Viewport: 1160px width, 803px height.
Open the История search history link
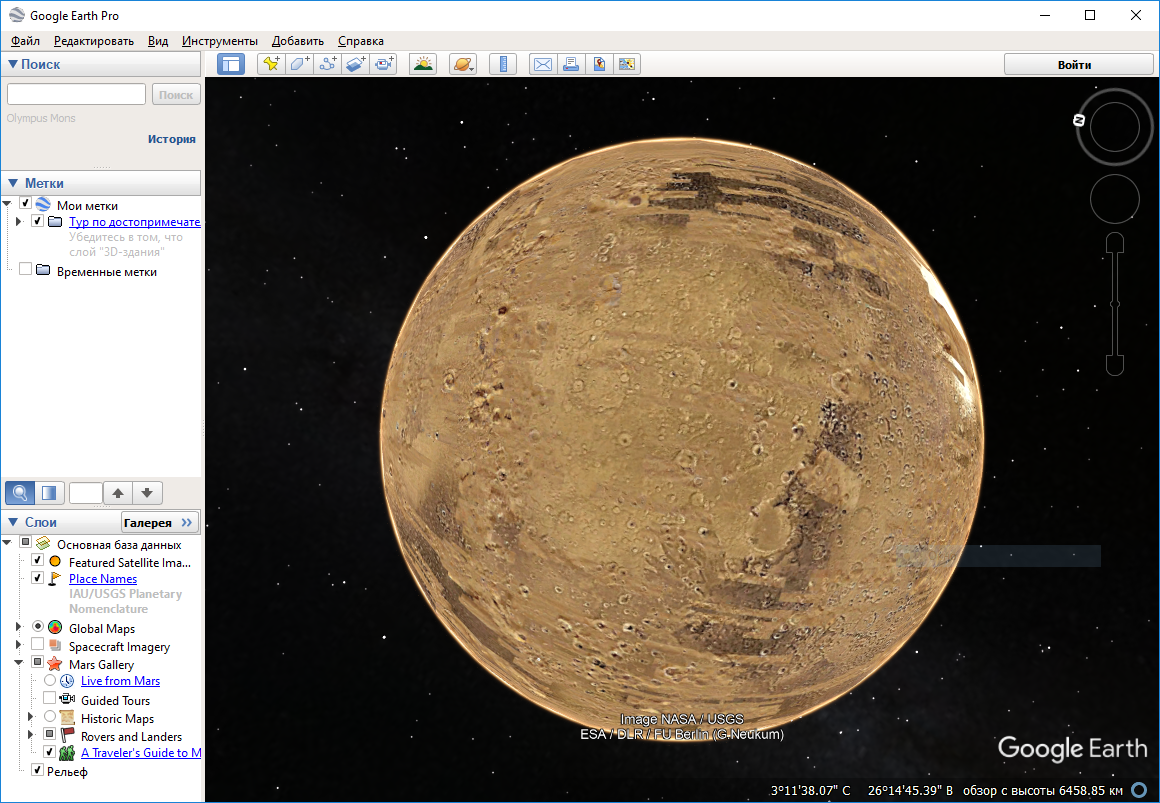click(x=172, y=139)
